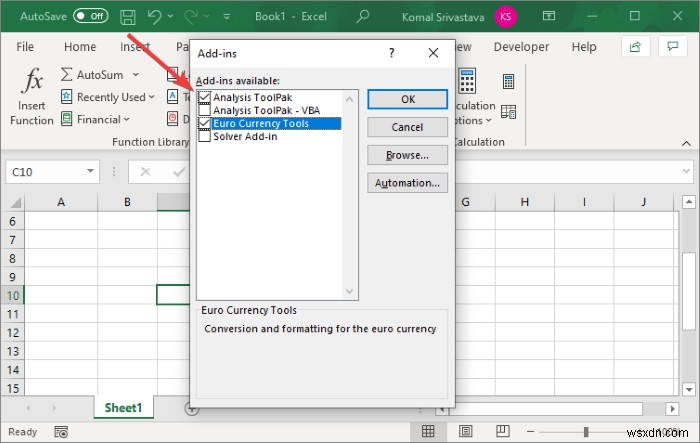Click the Insert Function fx icon
The image size is (700, 443).
[33, 80]
